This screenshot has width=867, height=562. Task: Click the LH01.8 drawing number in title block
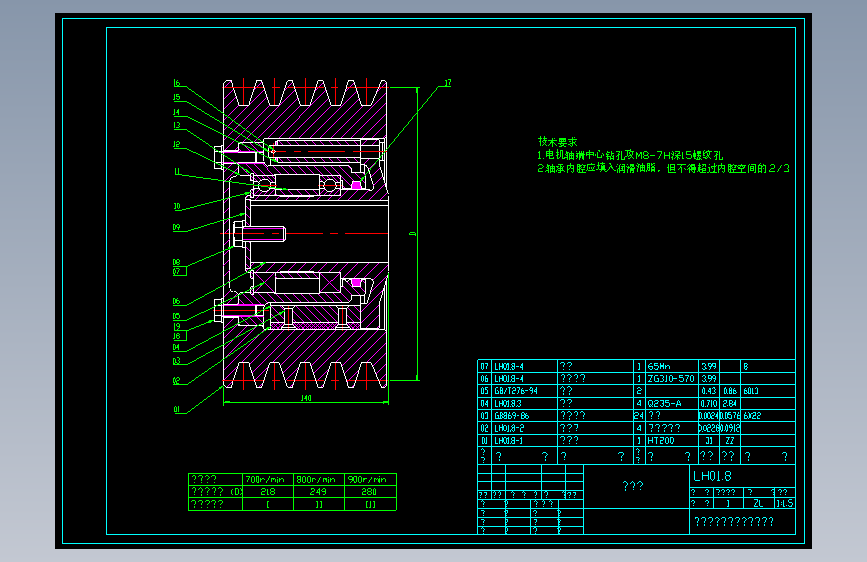[712, 476]
